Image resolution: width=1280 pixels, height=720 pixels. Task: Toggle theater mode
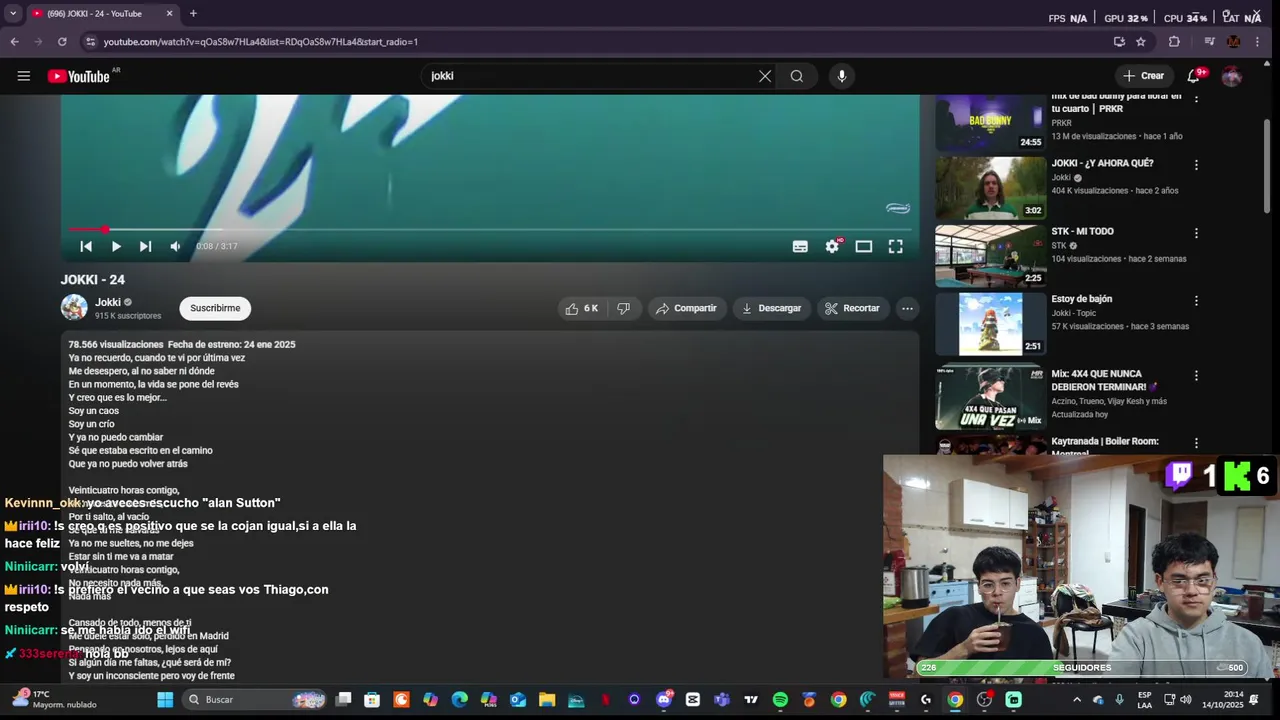click(x=864, y=246)
